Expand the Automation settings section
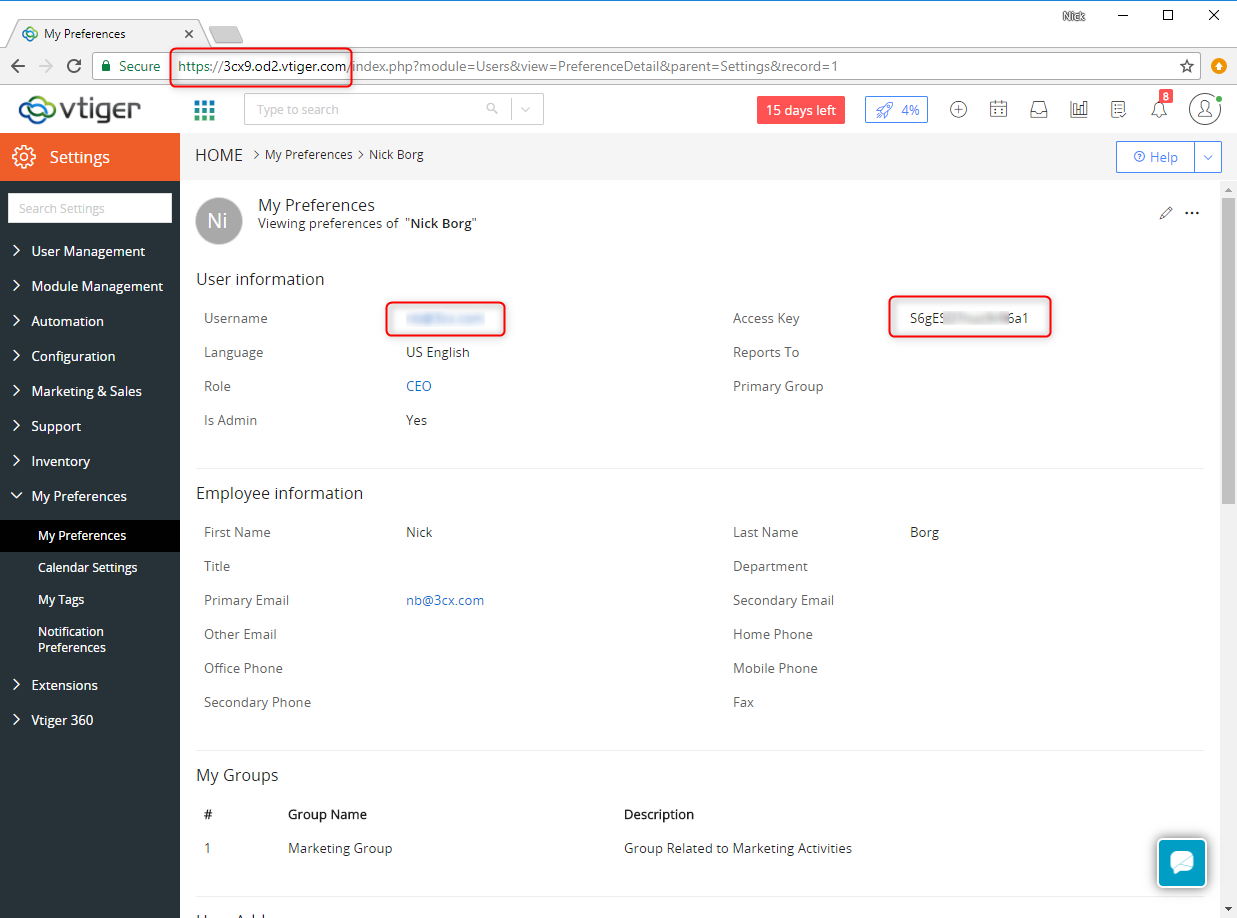 click(67, 321)
